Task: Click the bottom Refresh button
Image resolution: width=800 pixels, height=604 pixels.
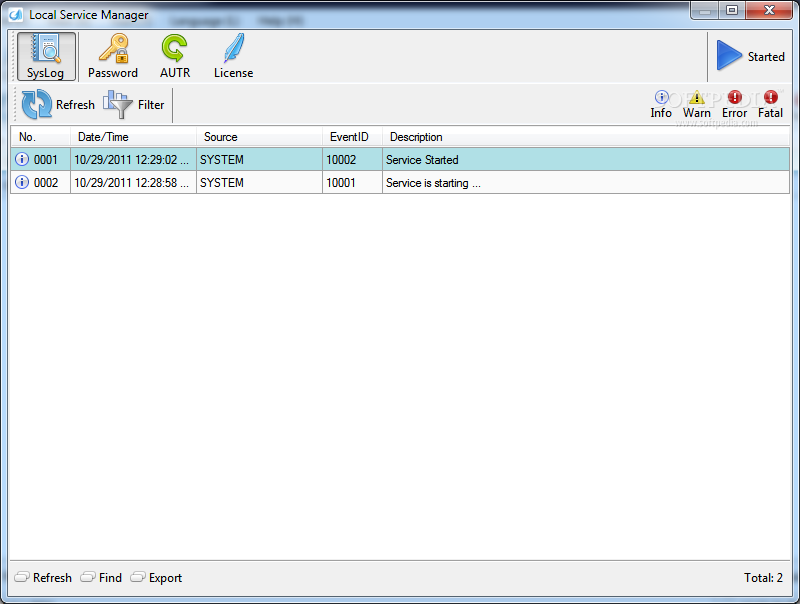Action: pyautogui.click(x=43, y=577)
